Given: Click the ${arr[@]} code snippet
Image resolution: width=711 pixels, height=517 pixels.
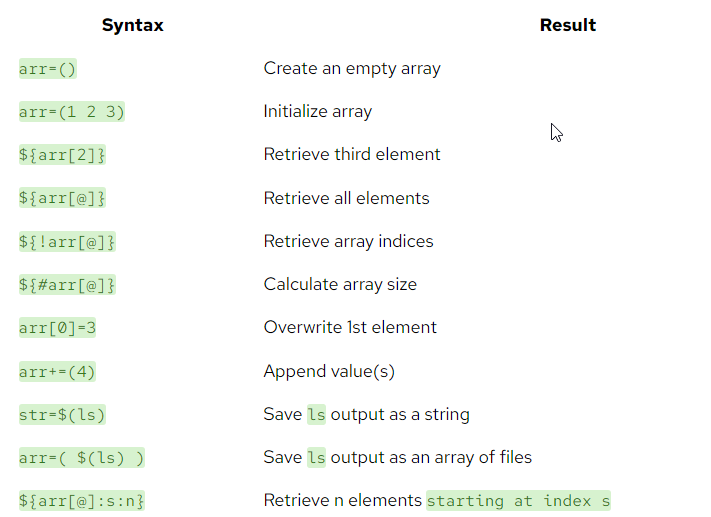Looking at the screenshot, I should tap(62, 198).
